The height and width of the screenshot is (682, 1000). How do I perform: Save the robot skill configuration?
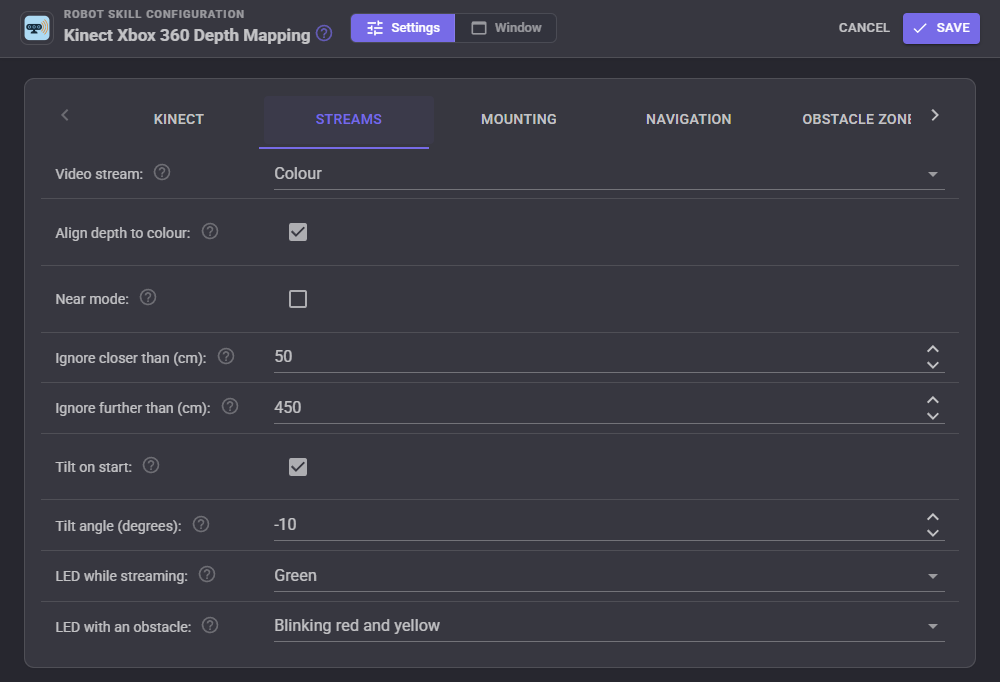coord(941,28)
